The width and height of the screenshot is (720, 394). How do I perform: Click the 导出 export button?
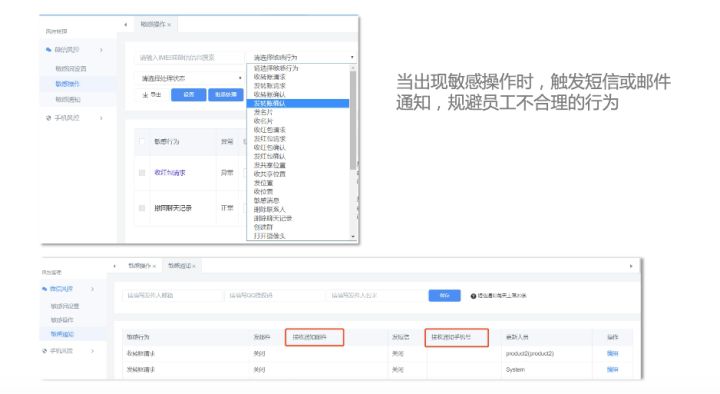pyautogui.click(x=152, y=95)
